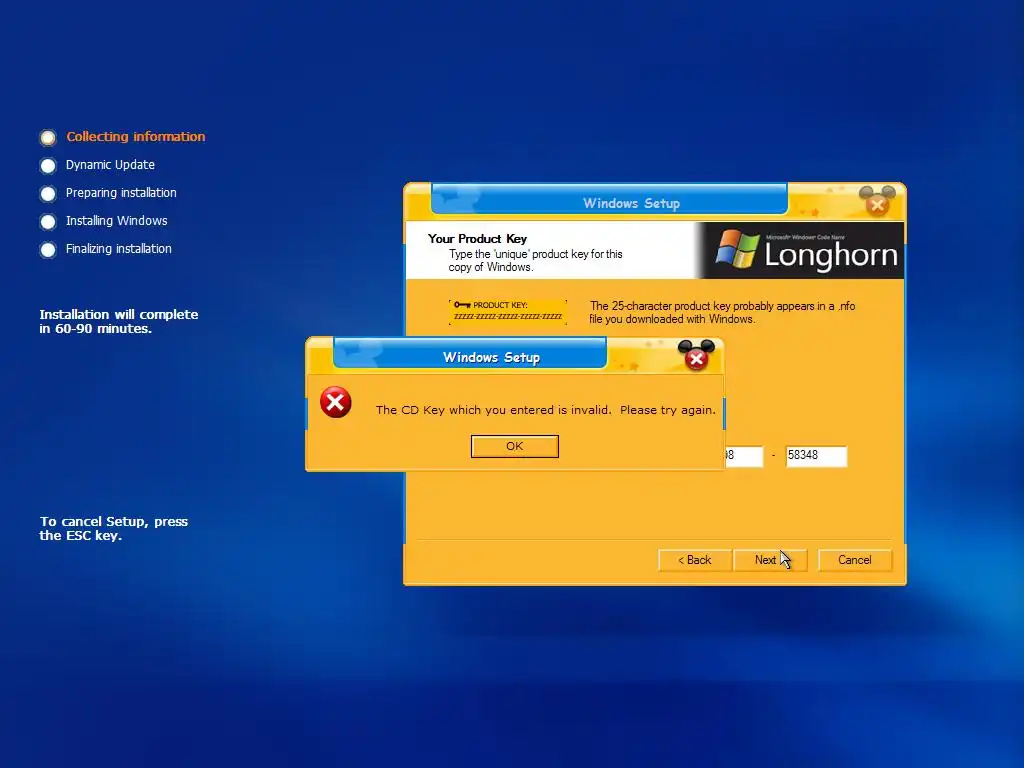Image resolution: width=1024 pixels, height=768 pixels.
Task: Click the 'Preparing installation' label
Action: [x=121, y=193]
